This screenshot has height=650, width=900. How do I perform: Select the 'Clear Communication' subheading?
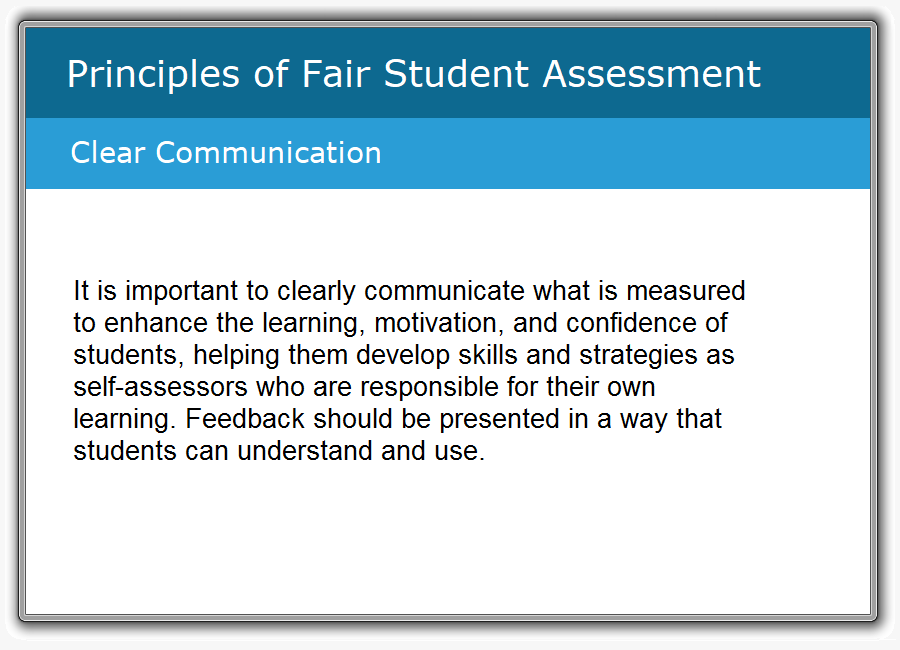click(x=226, y=153)
